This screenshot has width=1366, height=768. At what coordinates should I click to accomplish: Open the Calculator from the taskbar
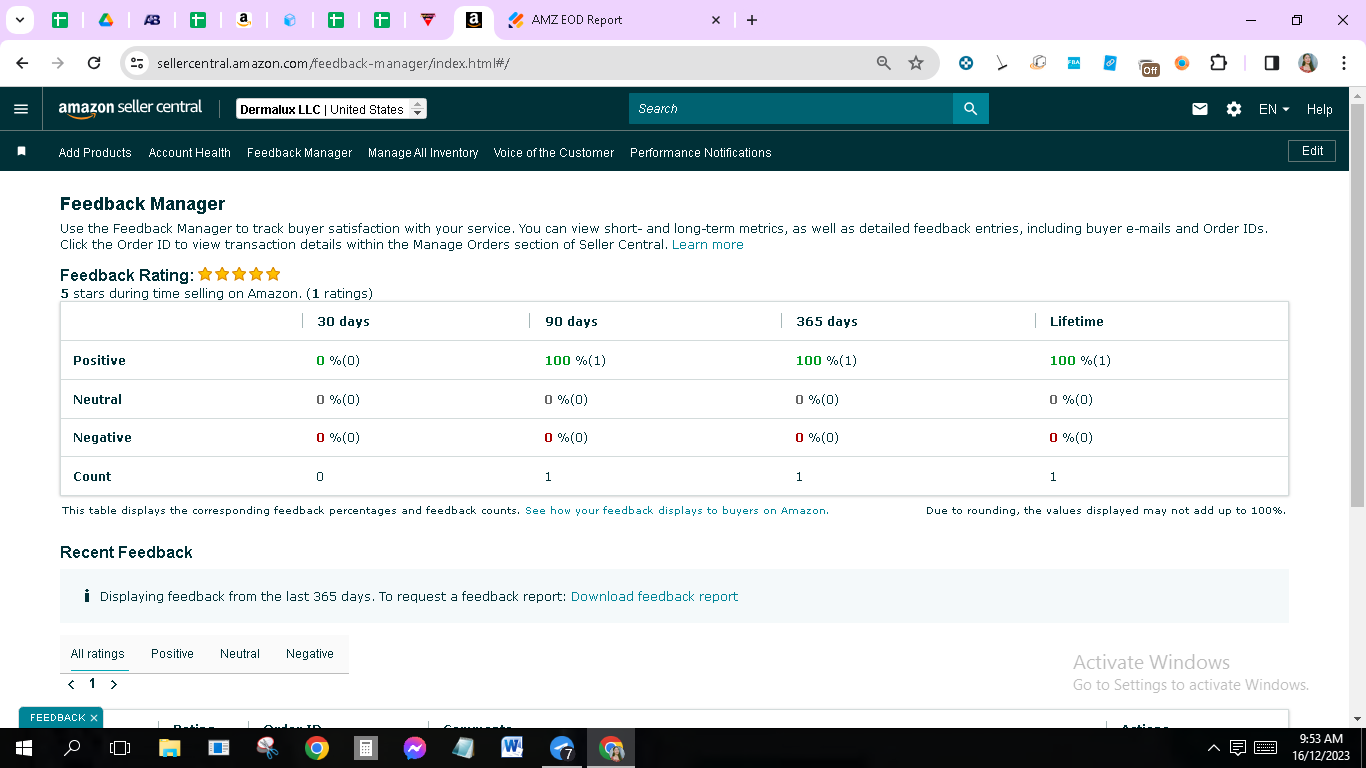coord(366,748)
